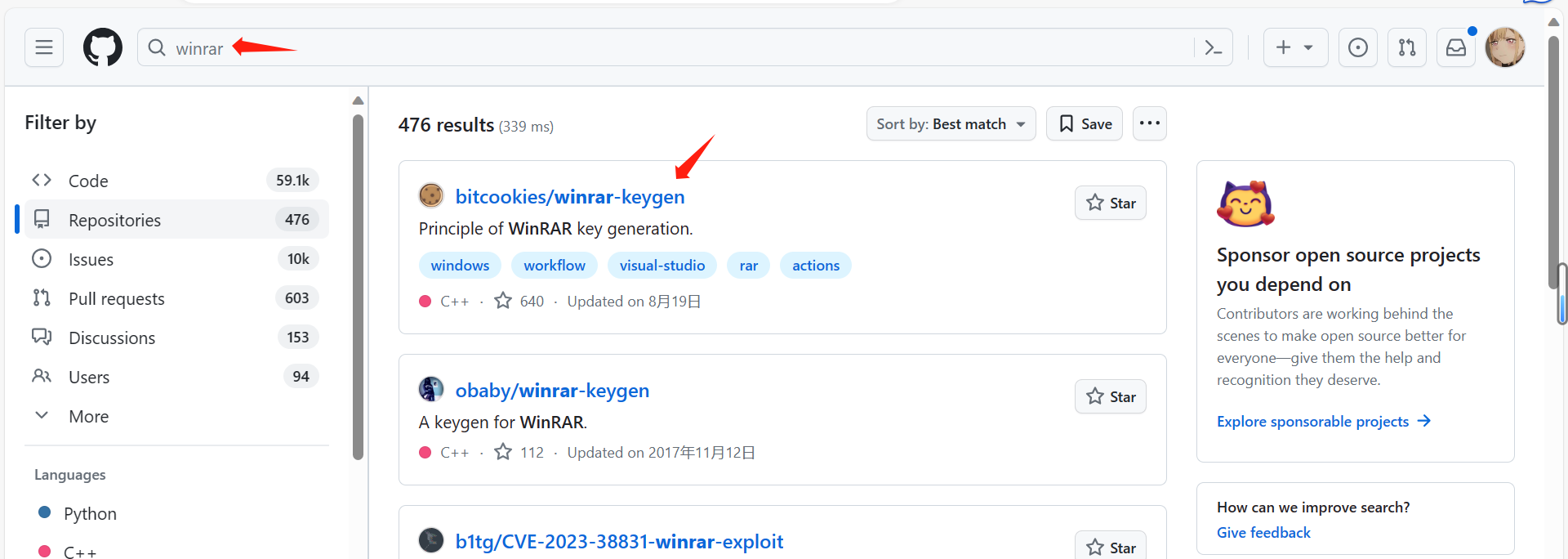Click the winrar search input field
The image size is (1568, 559).
click(653, 48)
